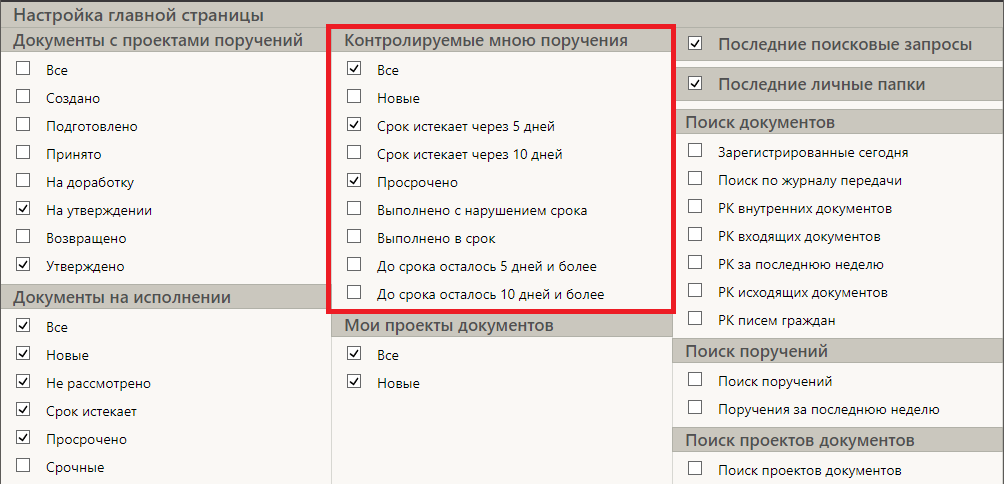
Task: Check the 'Возвращено' checkbox
Action: (23, 238)
